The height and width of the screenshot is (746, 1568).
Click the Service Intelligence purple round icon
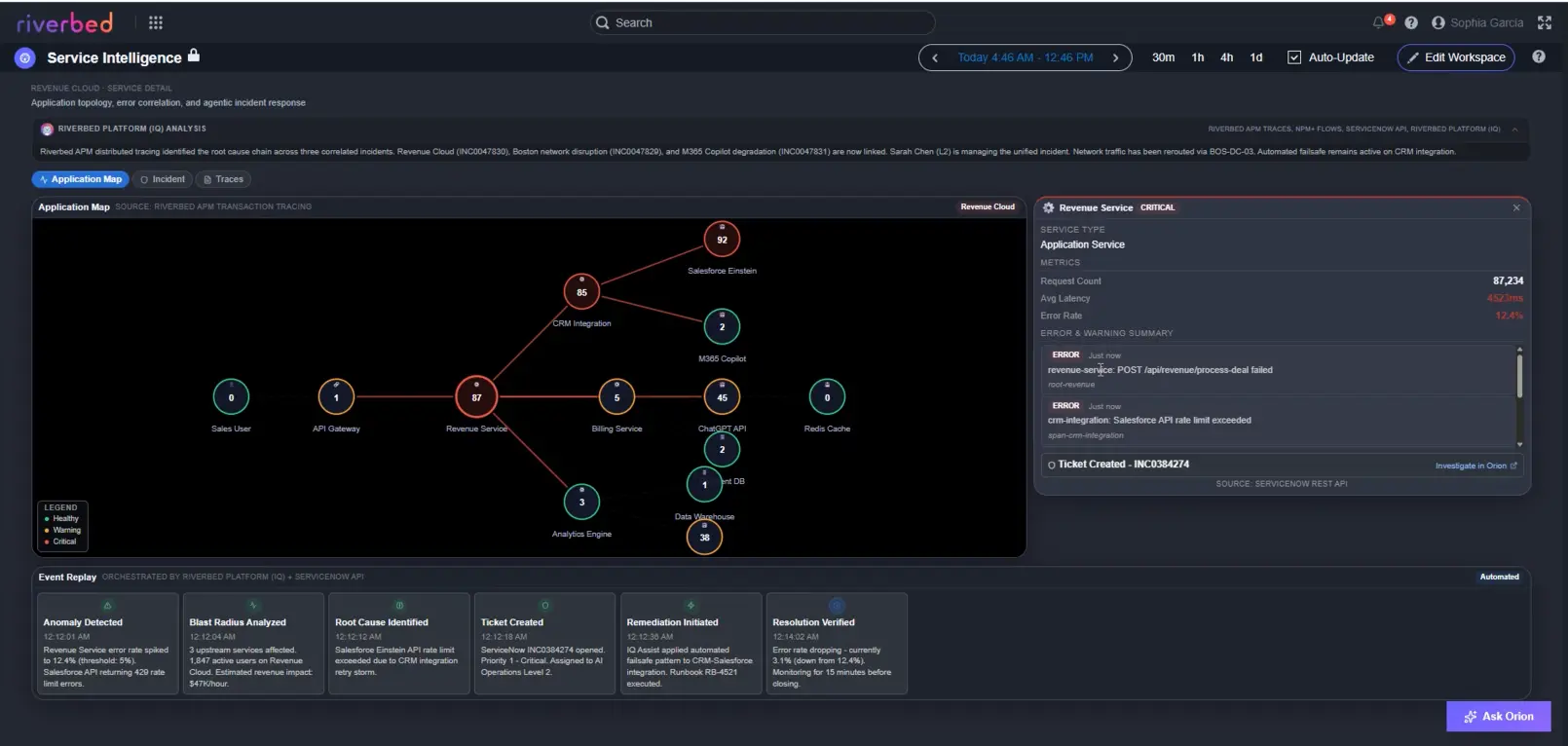[x=25, y=57]
